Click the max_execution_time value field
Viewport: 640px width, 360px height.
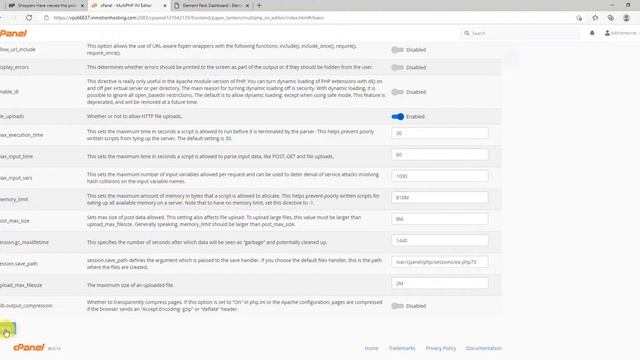pos(440,133)
